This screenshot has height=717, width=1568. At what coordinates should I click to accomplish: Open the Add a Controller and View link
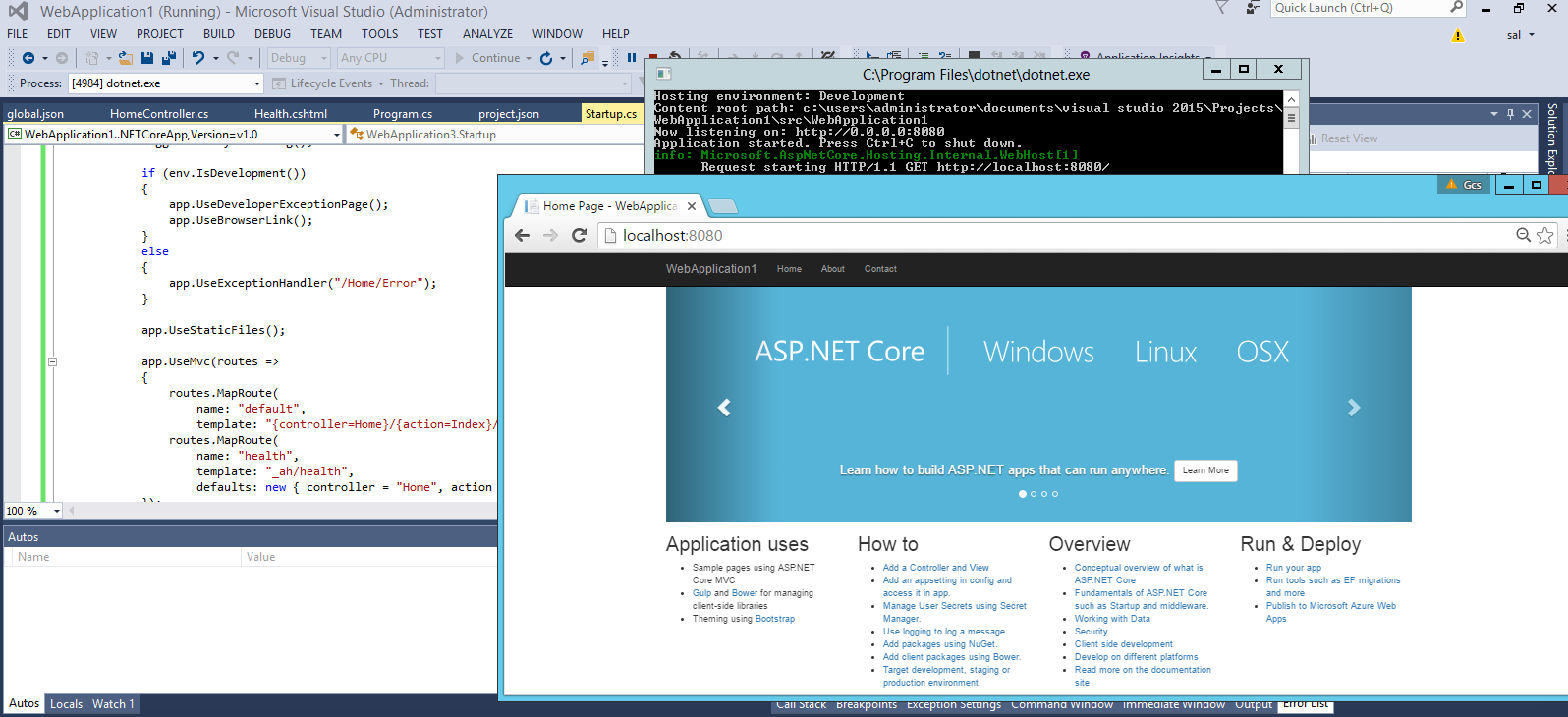coord(936,568)
